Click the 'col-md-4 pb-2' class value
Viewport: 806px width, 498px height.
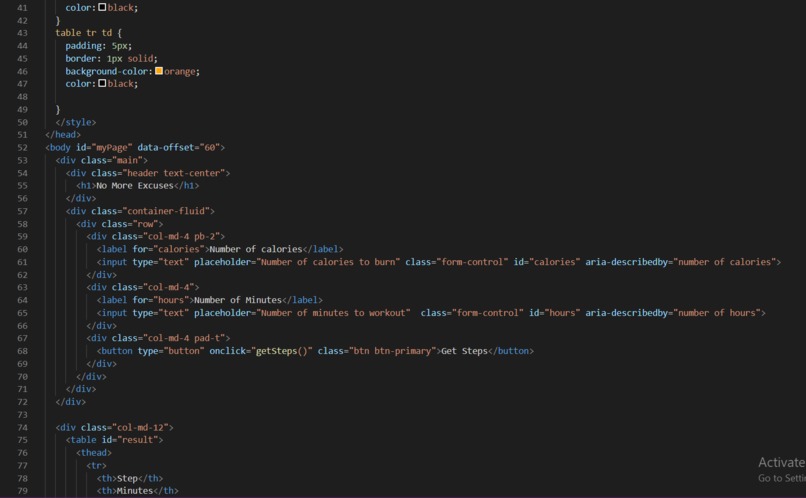(181, 236)
